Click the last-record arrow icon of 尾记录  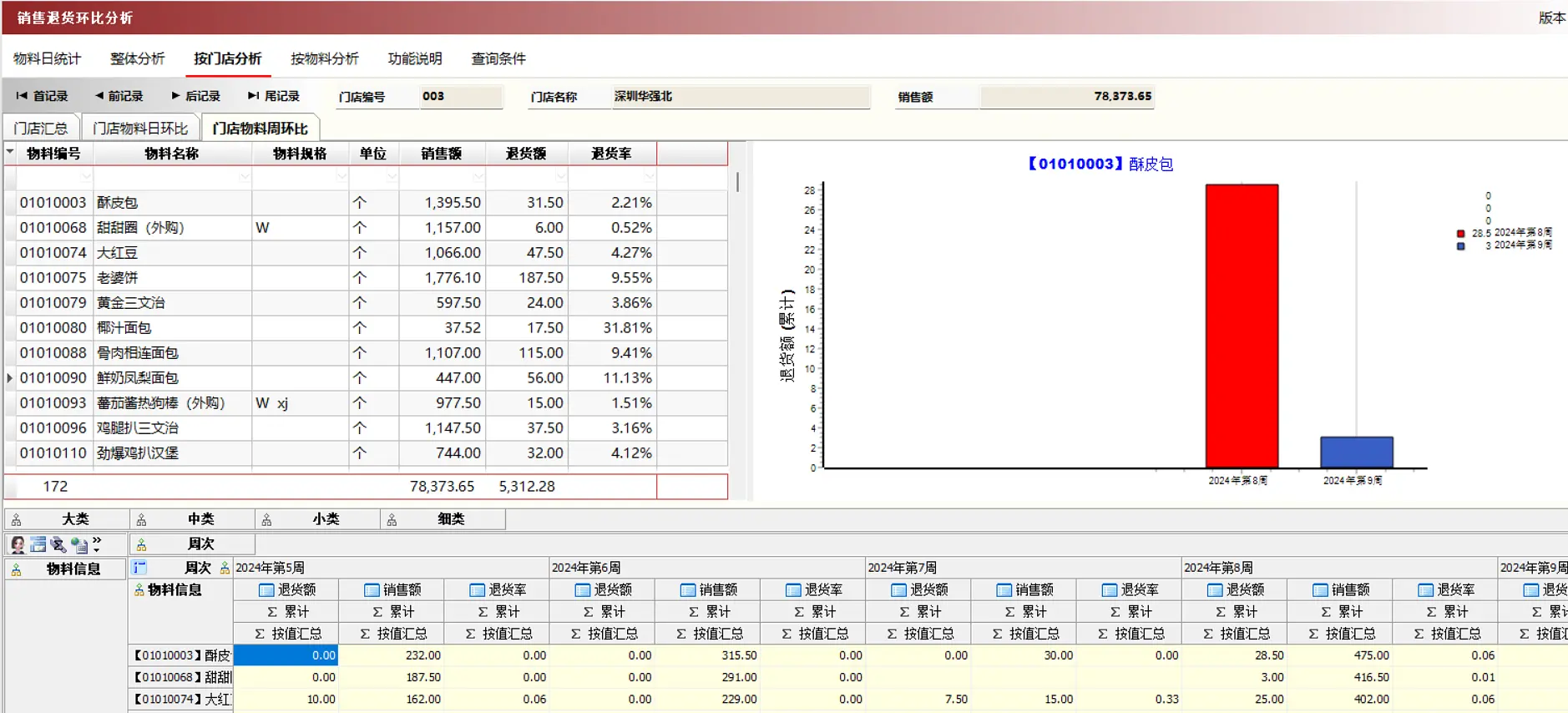(x=253, y=96)
